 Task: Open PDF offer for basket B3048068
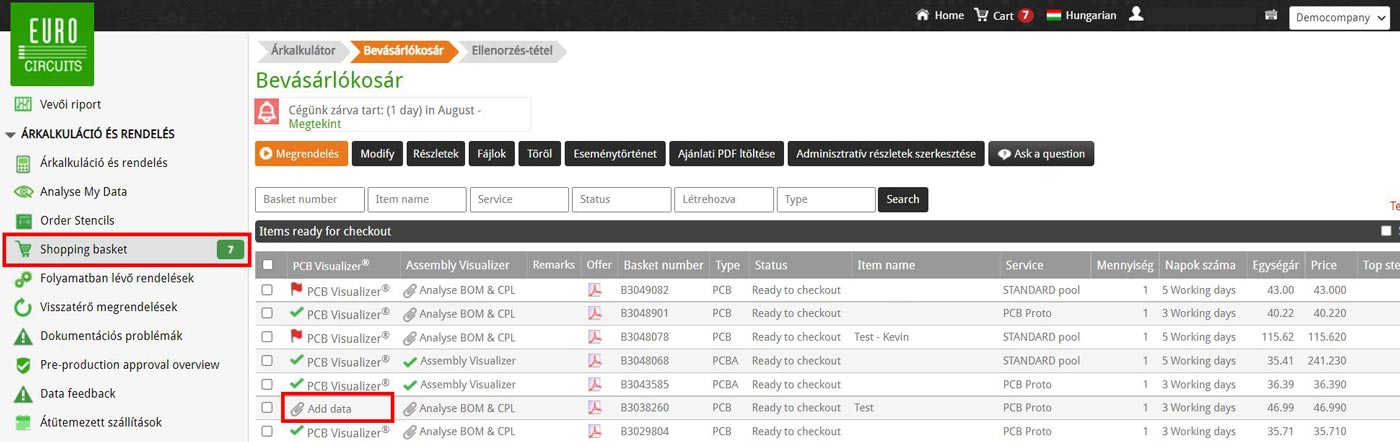tap(594, 361)
